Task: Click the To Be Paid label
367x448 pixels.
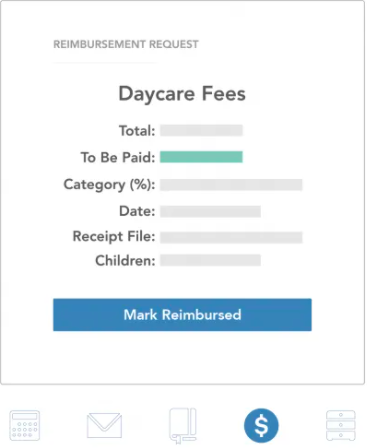Action: pyautogui.click(x=118, y=157)
